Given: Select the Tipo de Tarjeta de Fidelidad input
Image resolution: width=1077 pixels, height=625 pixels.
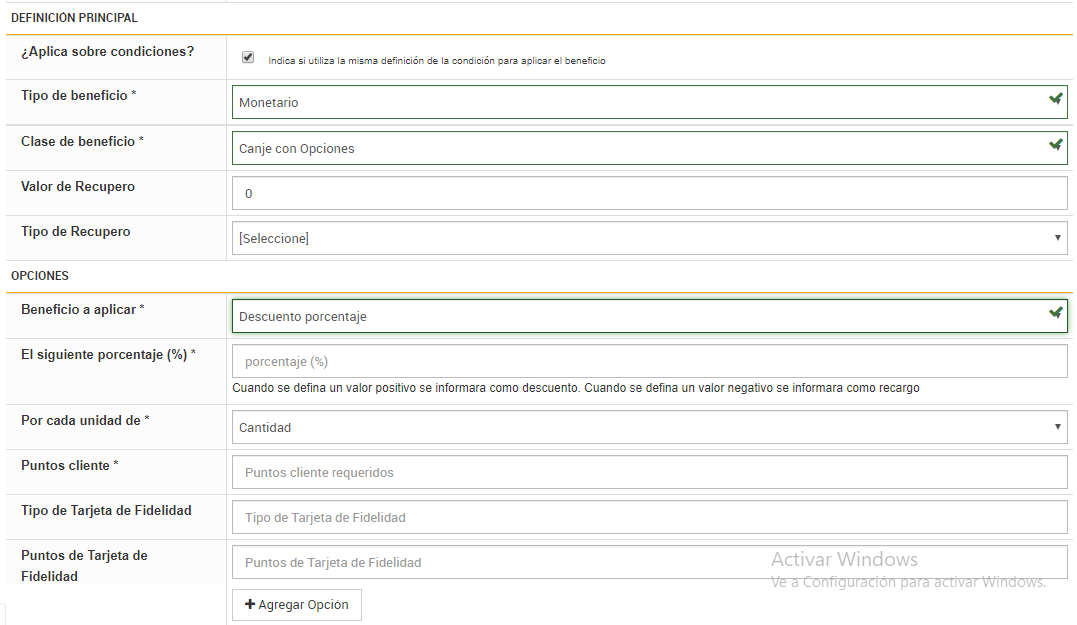Looking at the screenshot, I should point(649,517).
